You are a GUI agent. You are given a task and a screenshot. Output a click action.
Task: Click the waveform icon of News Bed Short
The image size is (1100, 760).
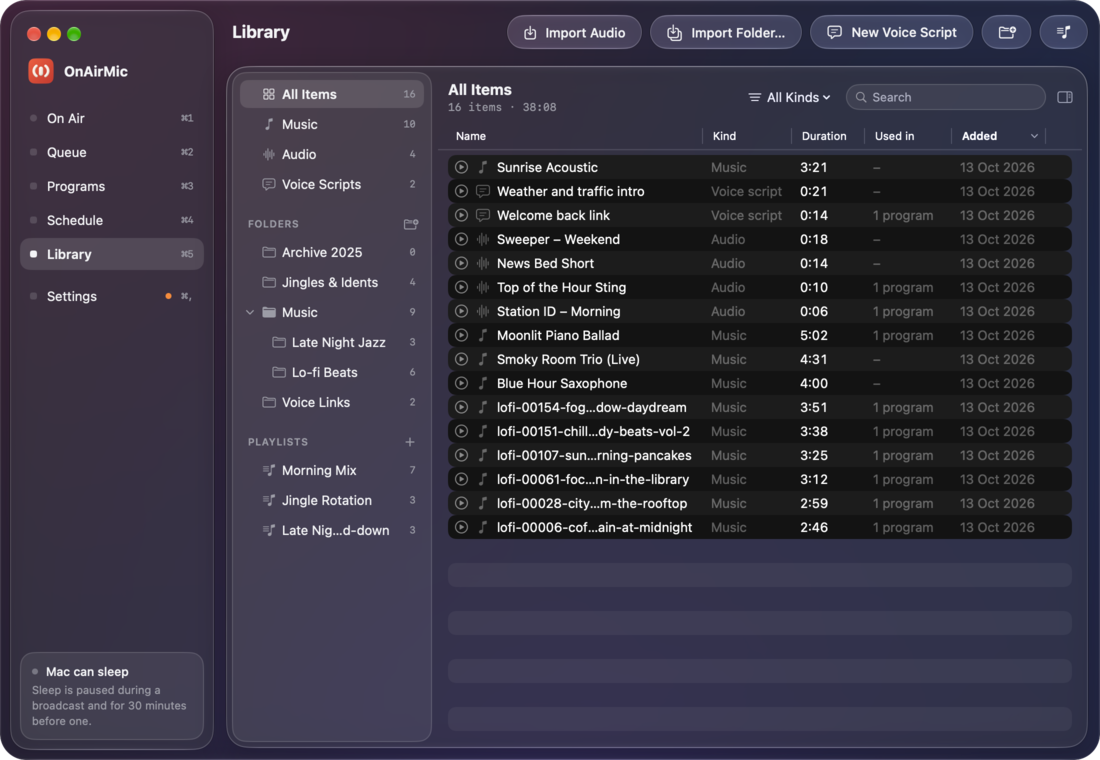(483, 263)
